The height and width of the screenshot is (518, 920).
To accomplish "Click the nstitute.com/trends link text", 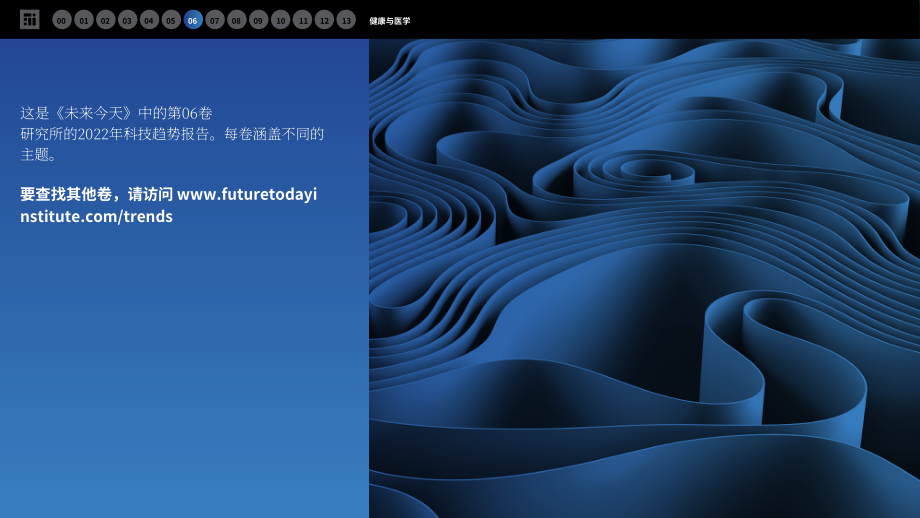I will point(96,216).
